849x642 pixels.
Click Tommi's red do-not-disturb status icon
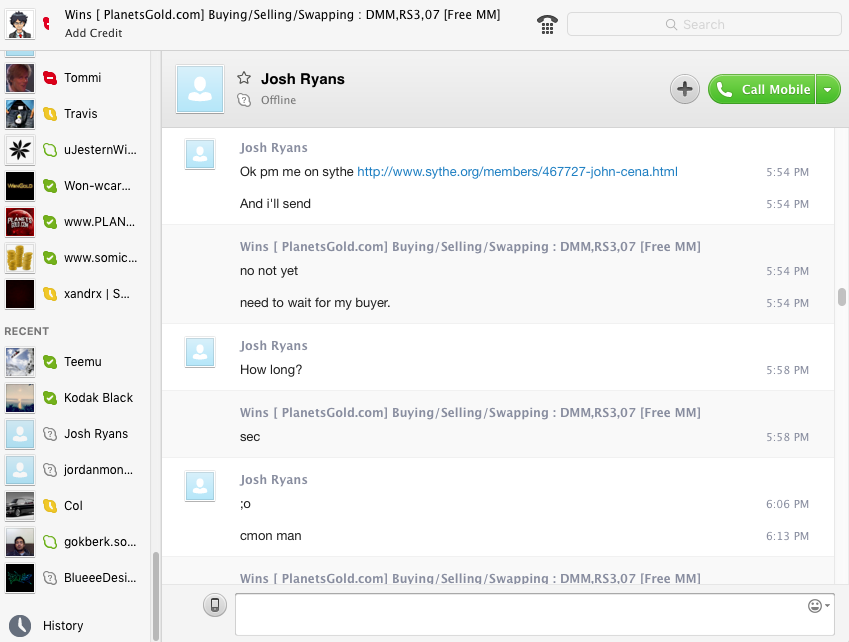(50, 78)
